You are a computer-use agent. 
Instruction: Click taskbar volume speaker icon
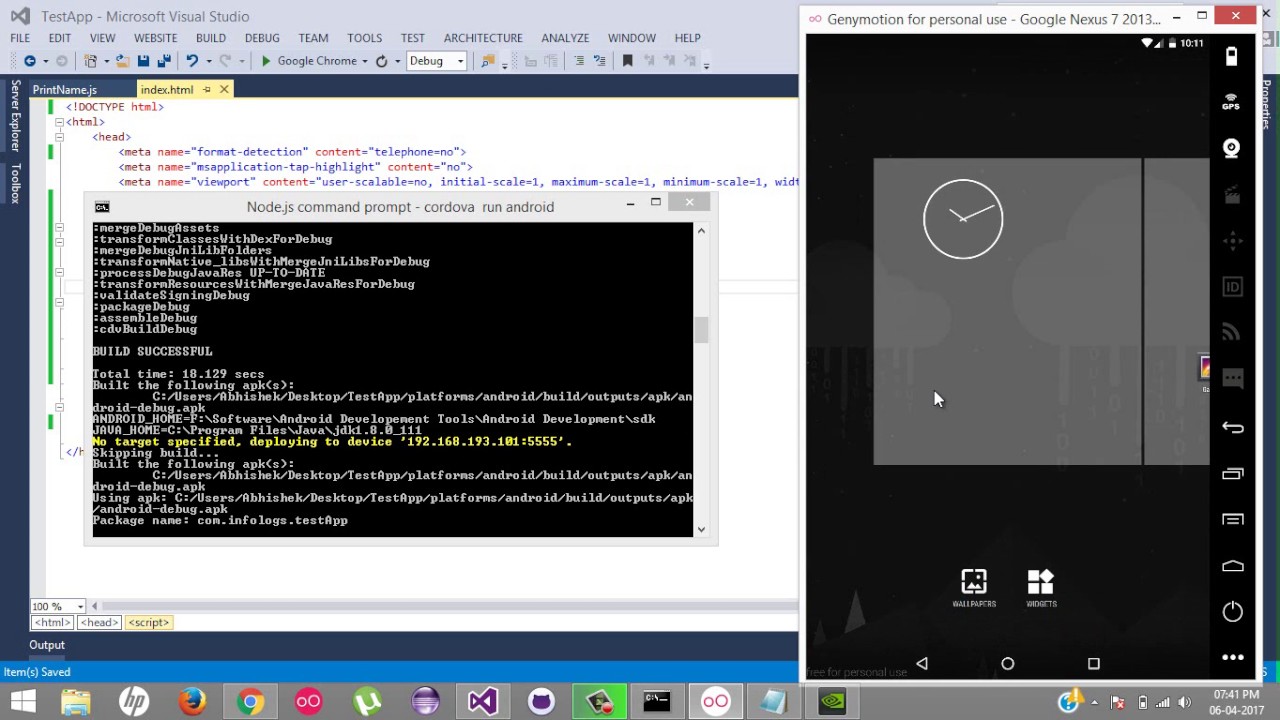(1187, 702)
